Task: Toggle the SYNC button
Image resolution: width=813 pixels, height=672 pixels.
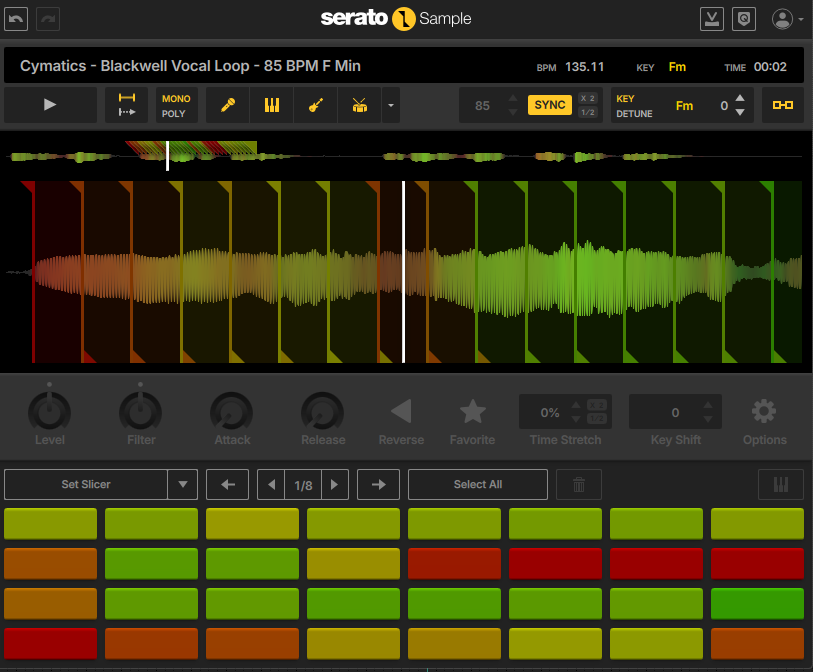Action: click(550, 105)
